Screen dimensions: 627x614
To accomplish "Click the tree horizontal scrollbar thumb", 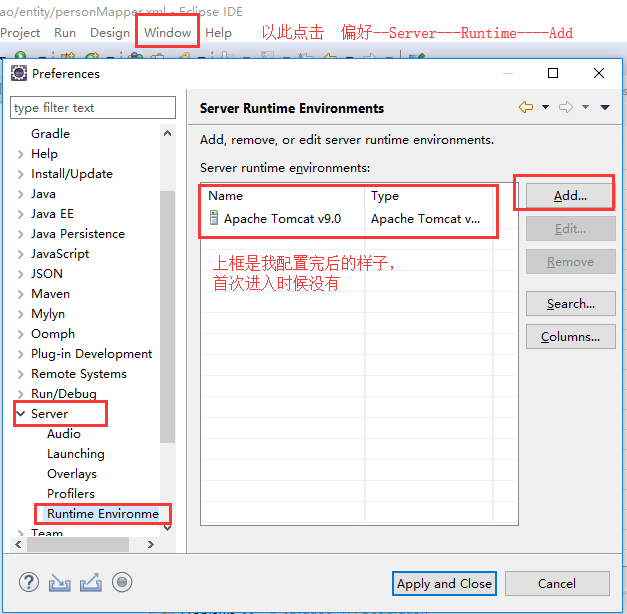I will coord(78,544).
